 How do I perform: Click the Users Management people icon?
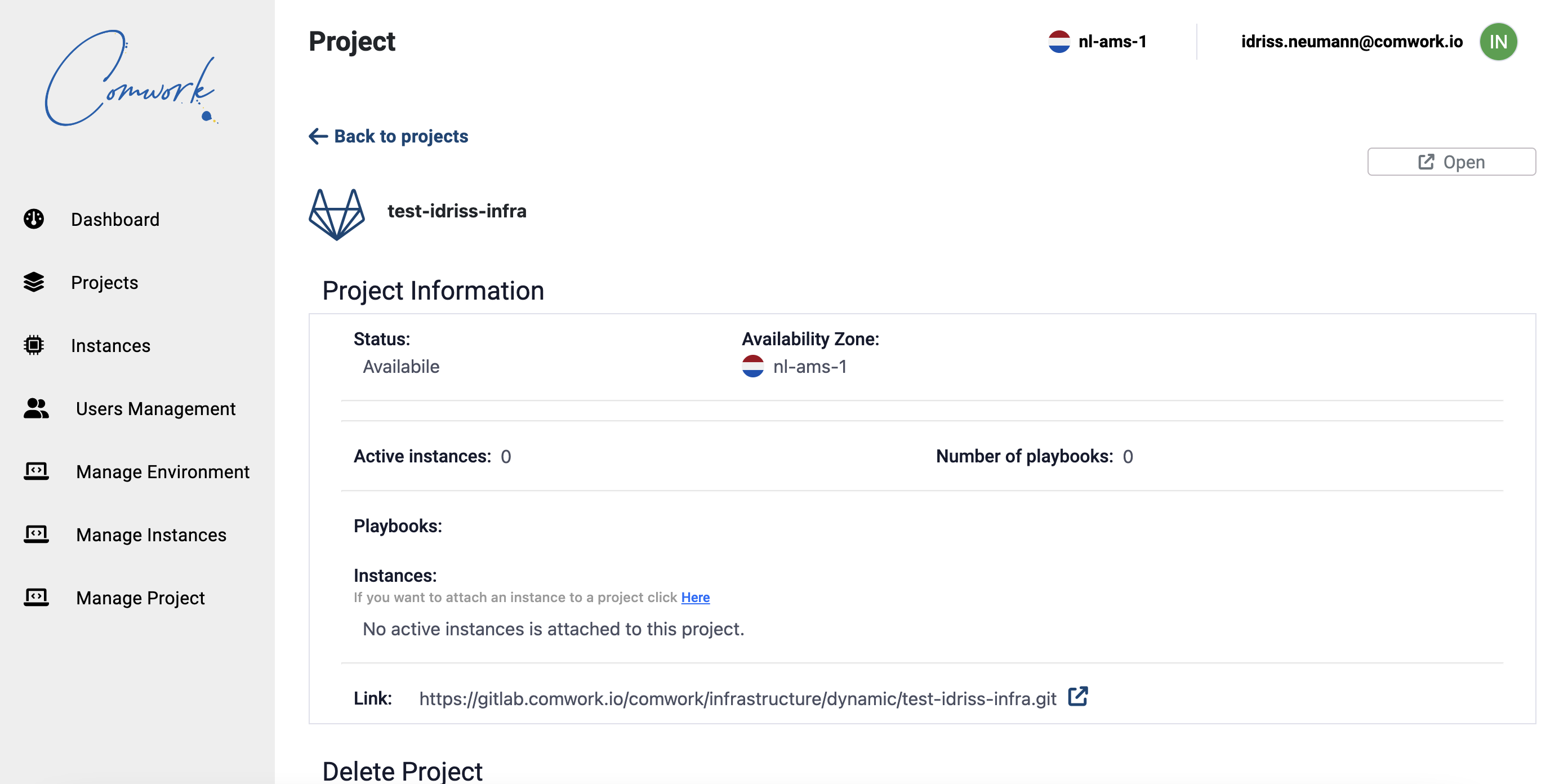(x=36, y=409)
